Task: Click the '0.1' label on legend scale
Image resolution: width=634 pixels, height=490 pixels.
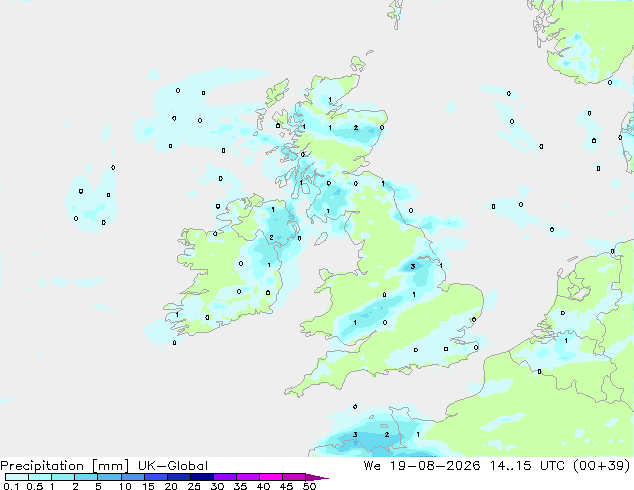Action: [x=11, y=486]
